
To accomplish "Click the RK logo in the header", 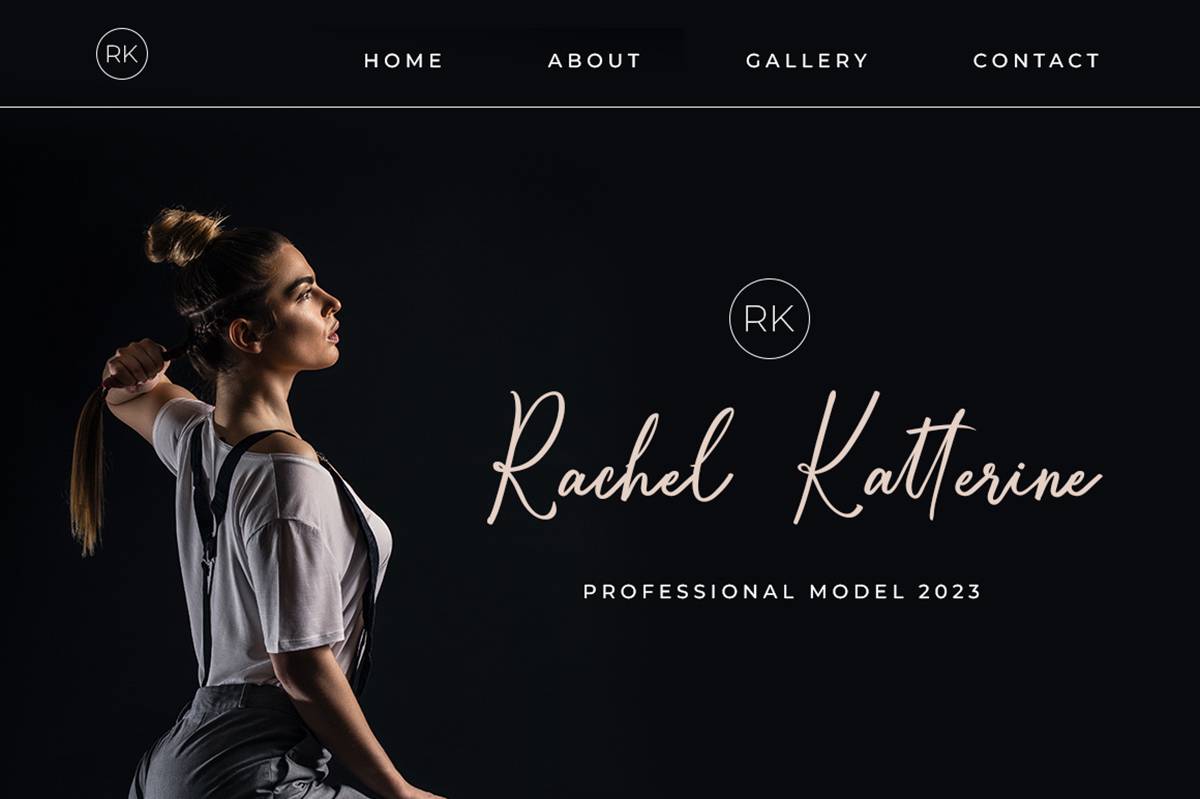I will coord(122,54).
